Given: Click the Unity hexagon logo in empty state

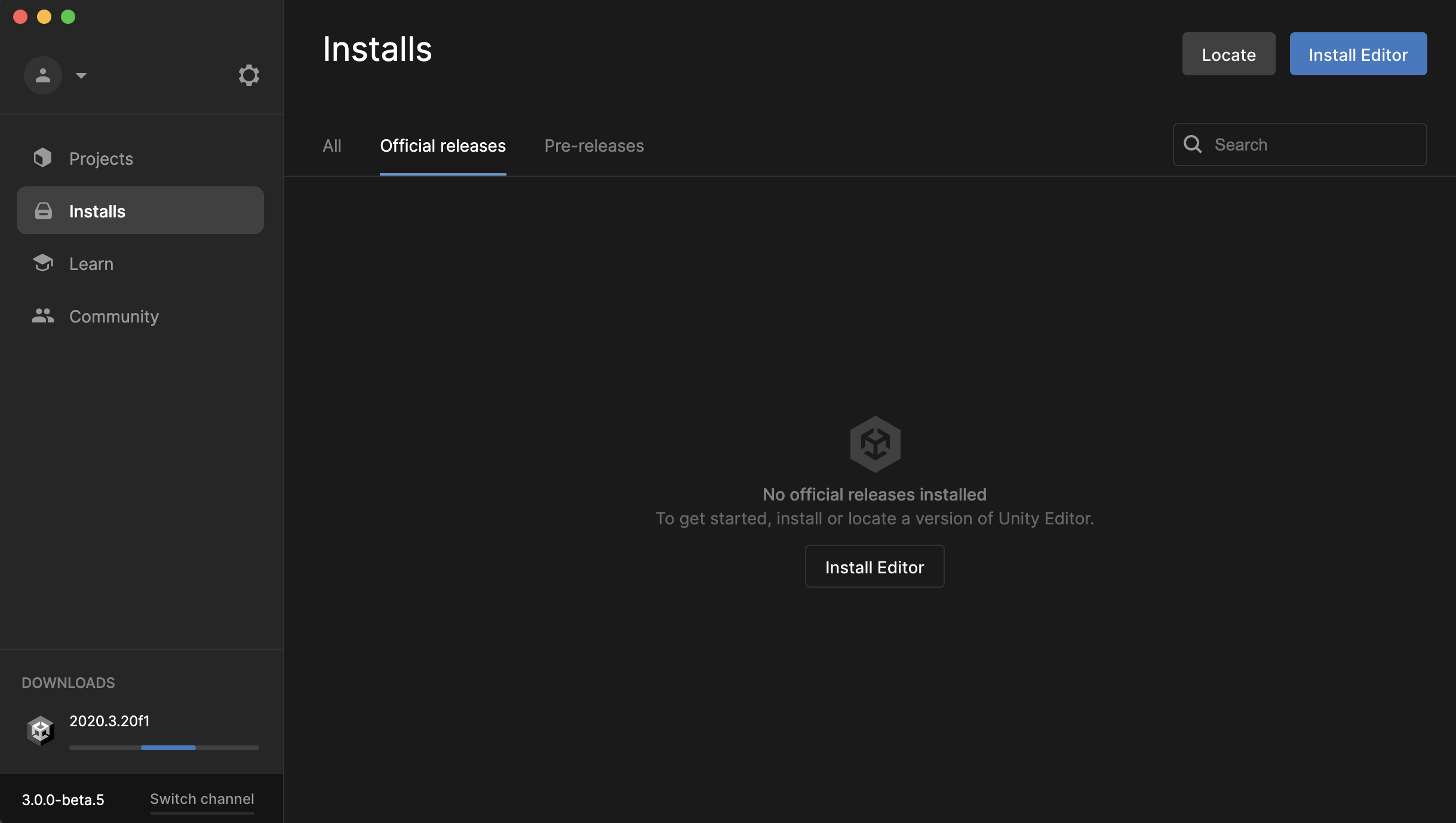Looking at the screenshot, I should [875, 444].
